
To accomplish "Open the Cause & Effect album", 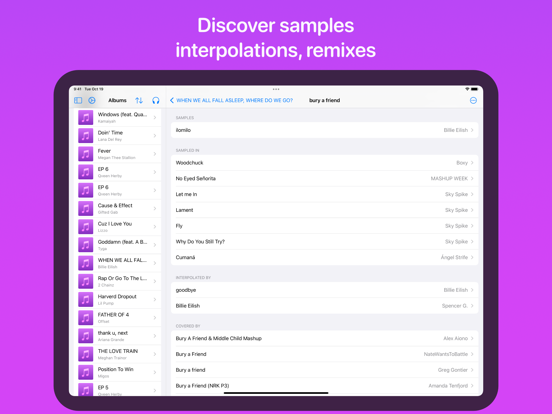I will coord(118,208).
